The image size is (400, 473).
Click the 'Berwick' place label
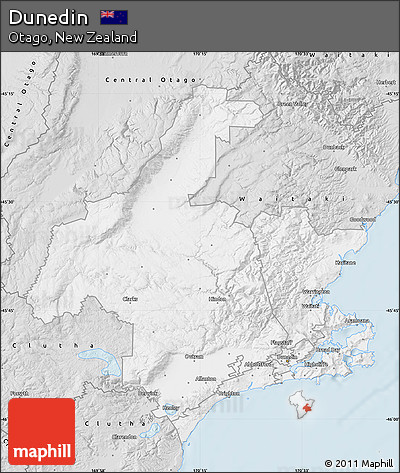coord(147,393)
